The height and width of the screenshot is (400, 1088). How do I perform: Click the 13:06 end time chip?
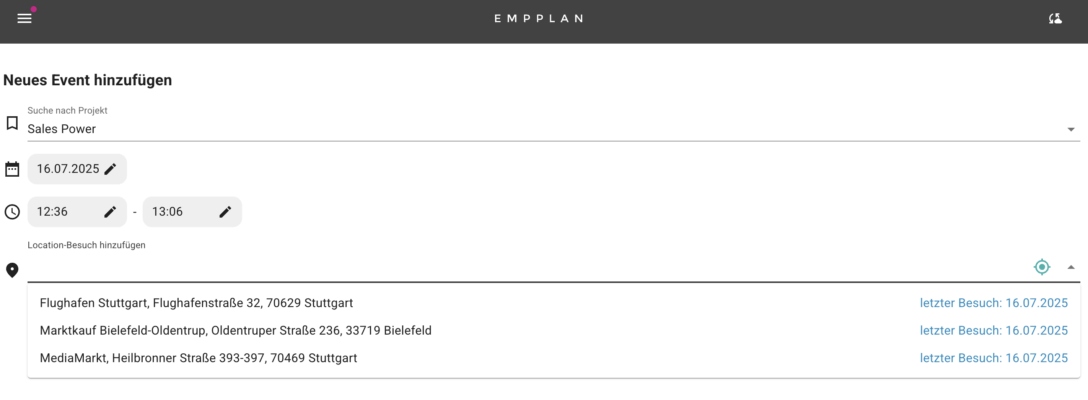click(x=192, y=212)
